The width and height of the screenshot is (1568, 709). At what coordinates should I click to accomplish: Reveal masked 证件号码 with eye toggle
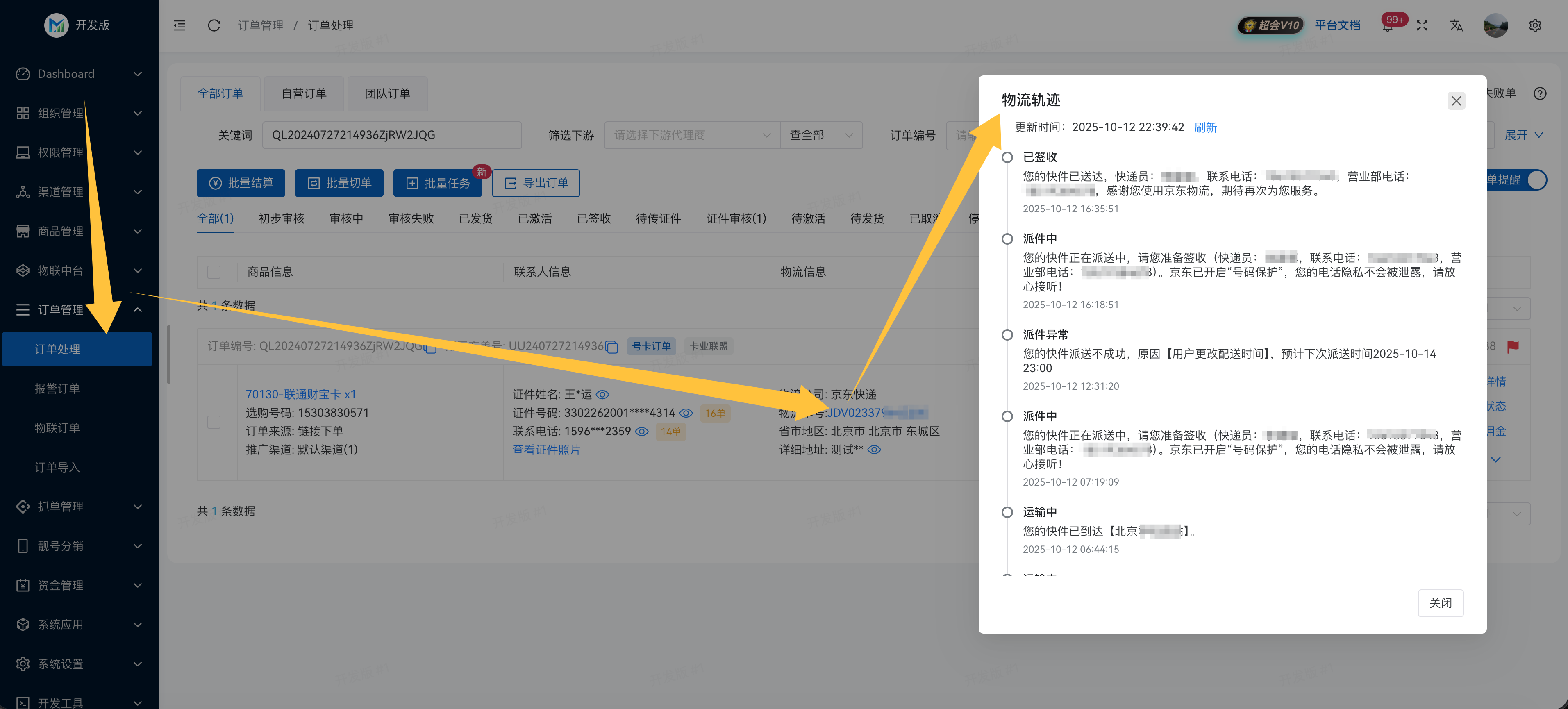click(686, 413)
